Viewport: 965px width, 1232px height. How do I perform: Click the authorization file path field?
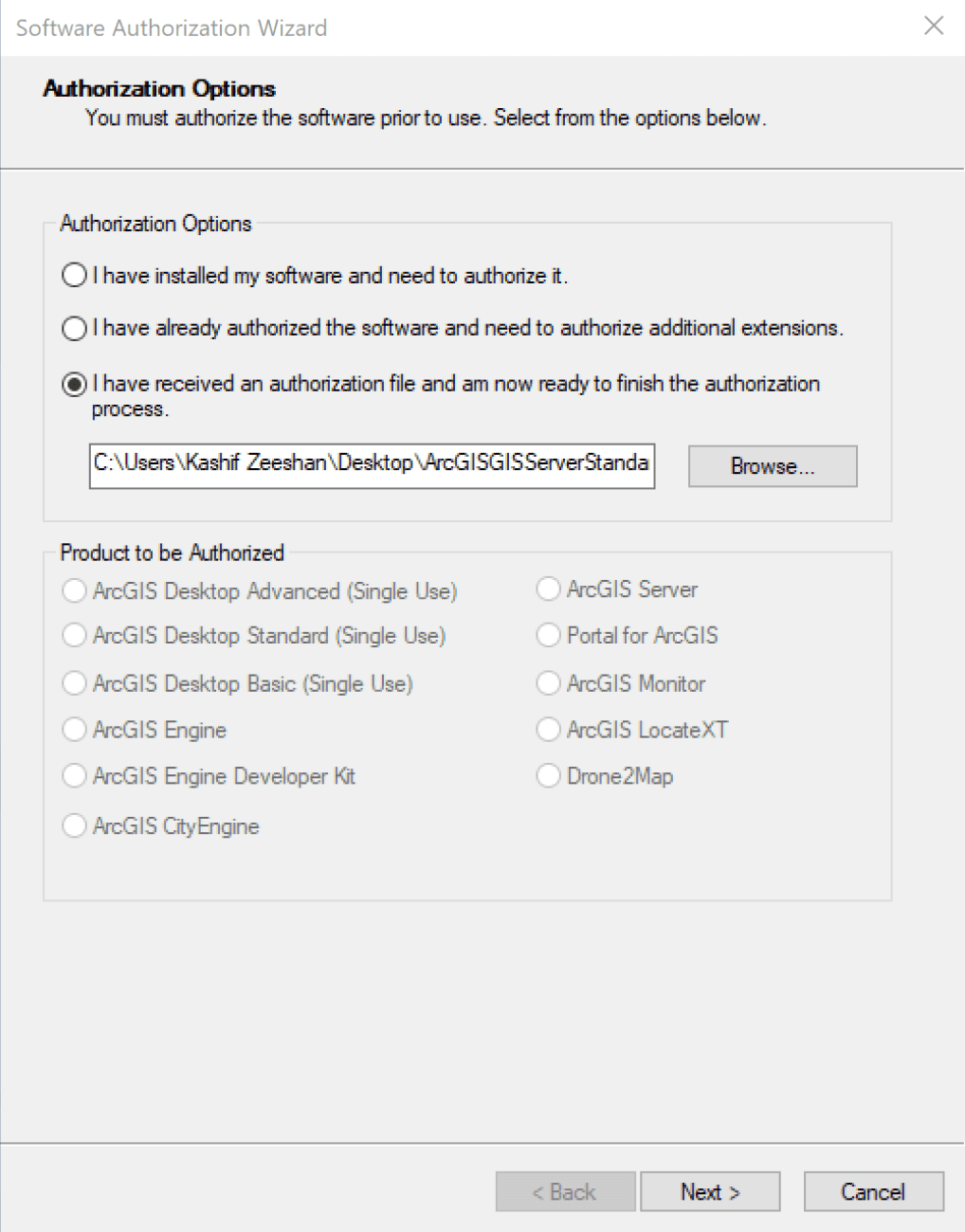click(370, 465)
